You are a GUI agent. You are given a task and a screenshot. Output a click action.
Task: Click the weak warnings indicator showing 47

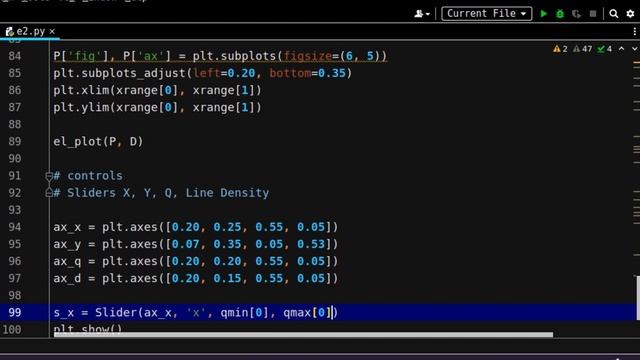coord(582,49)
